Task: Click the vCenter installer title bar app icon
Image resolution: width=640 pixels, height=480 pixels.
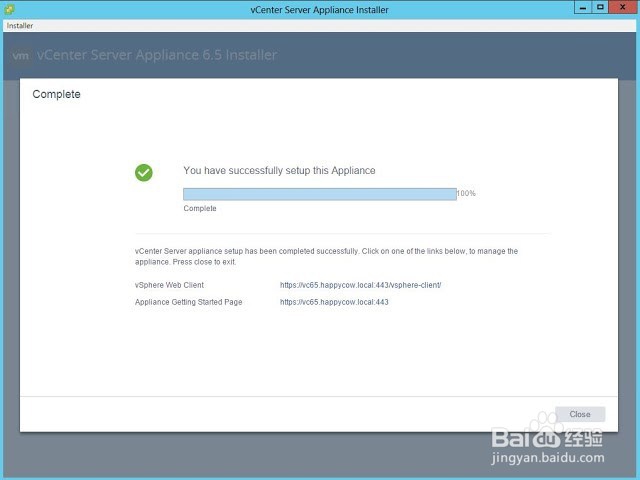Action: coord(9,9)
